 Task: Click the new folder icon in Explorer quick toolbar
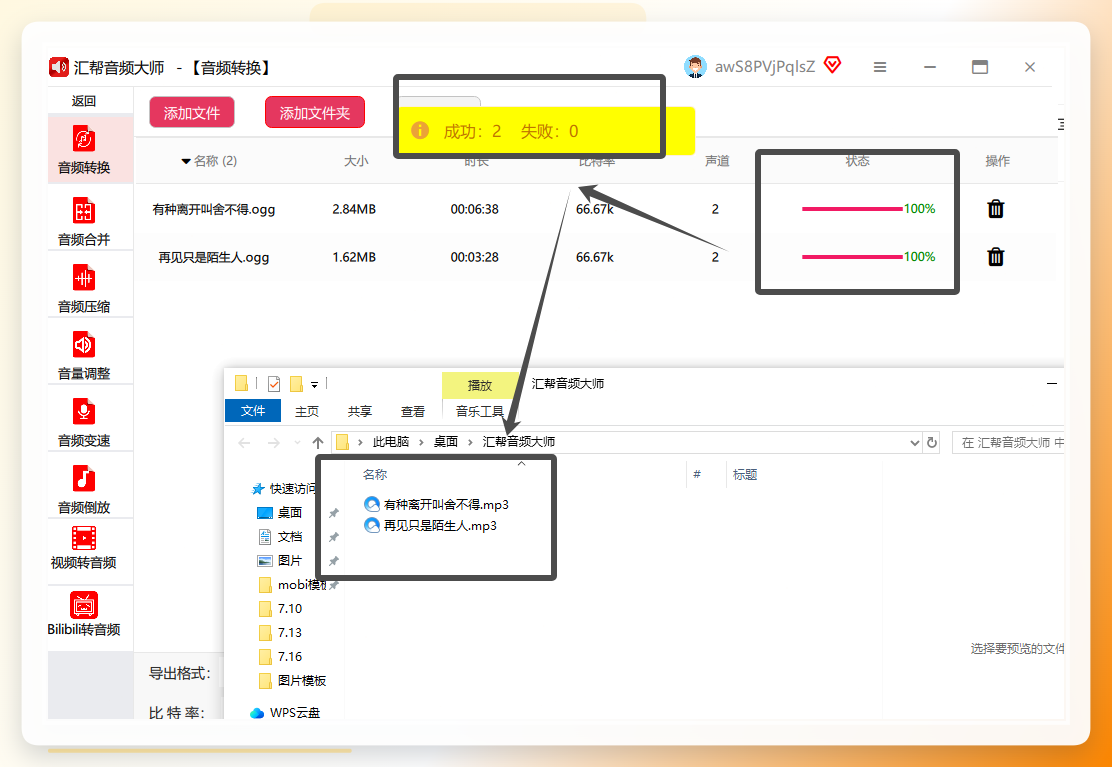pos(296,384)
